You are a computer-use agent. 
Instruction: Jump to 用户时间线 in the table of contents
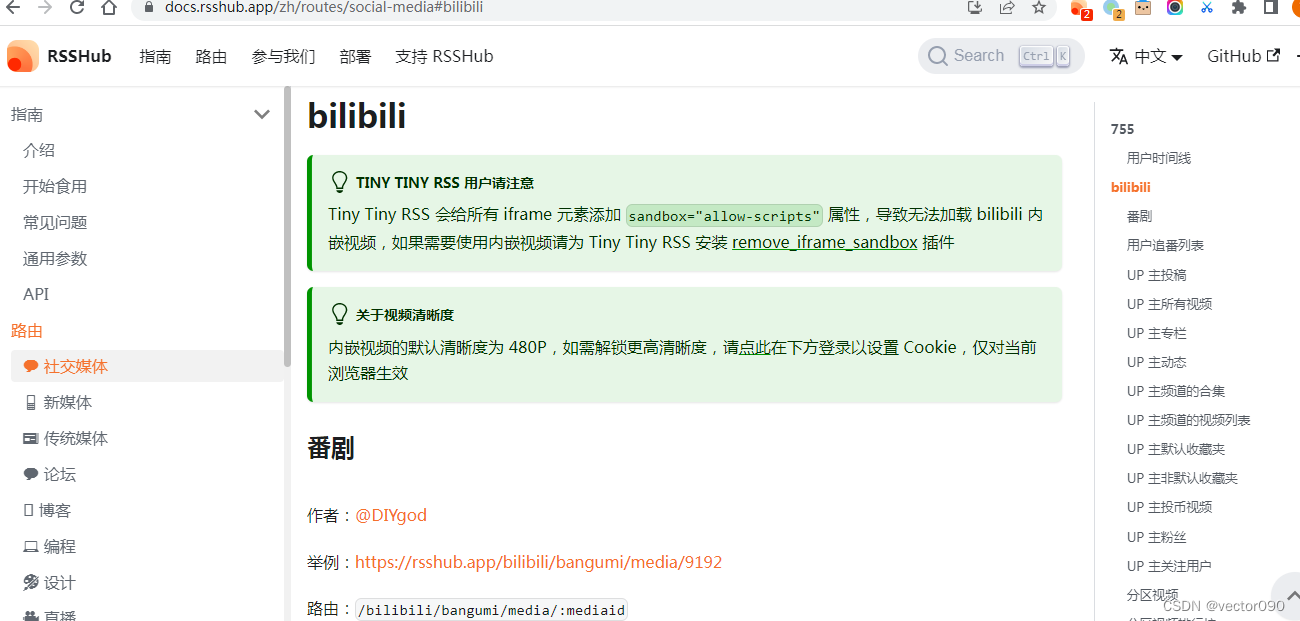click(x=1159, y=158)
